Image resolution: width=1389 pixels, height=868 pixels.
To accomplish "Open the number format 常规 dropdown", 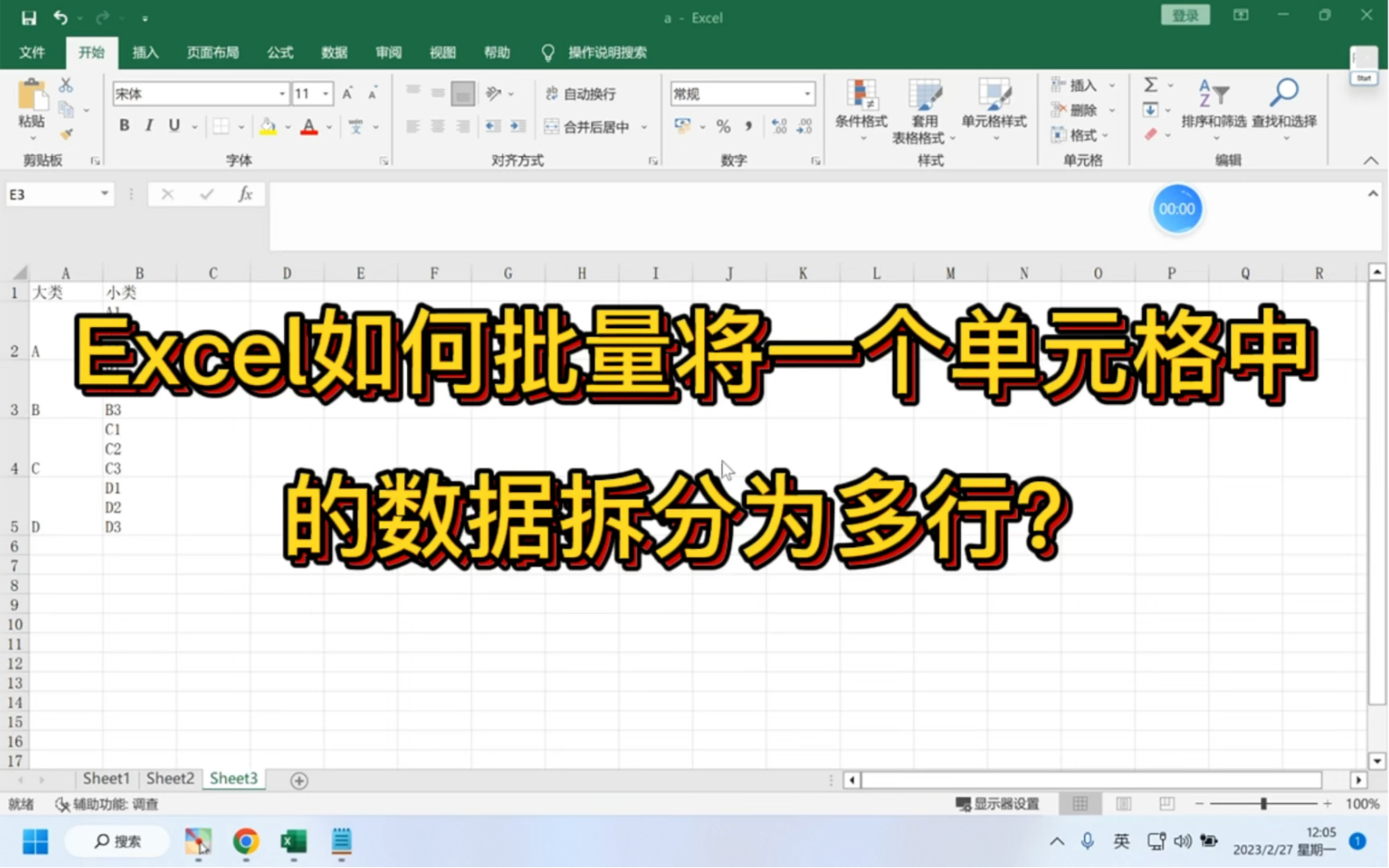I will coord(807,94).
